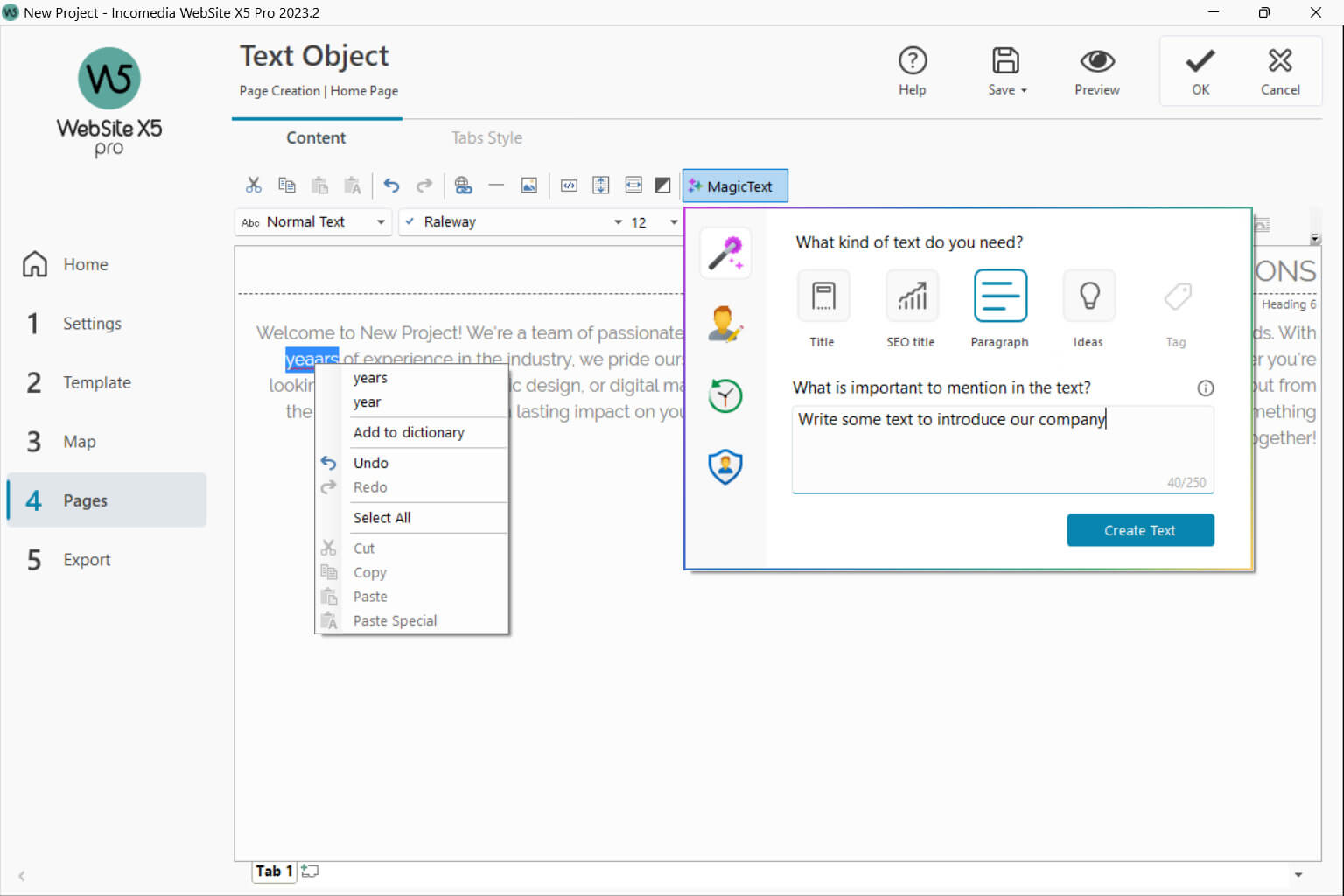The height and width of the screenshot is (896, 1344).
Task: Open the Template section in the sidebar
Action: click(x=96, y=382)
